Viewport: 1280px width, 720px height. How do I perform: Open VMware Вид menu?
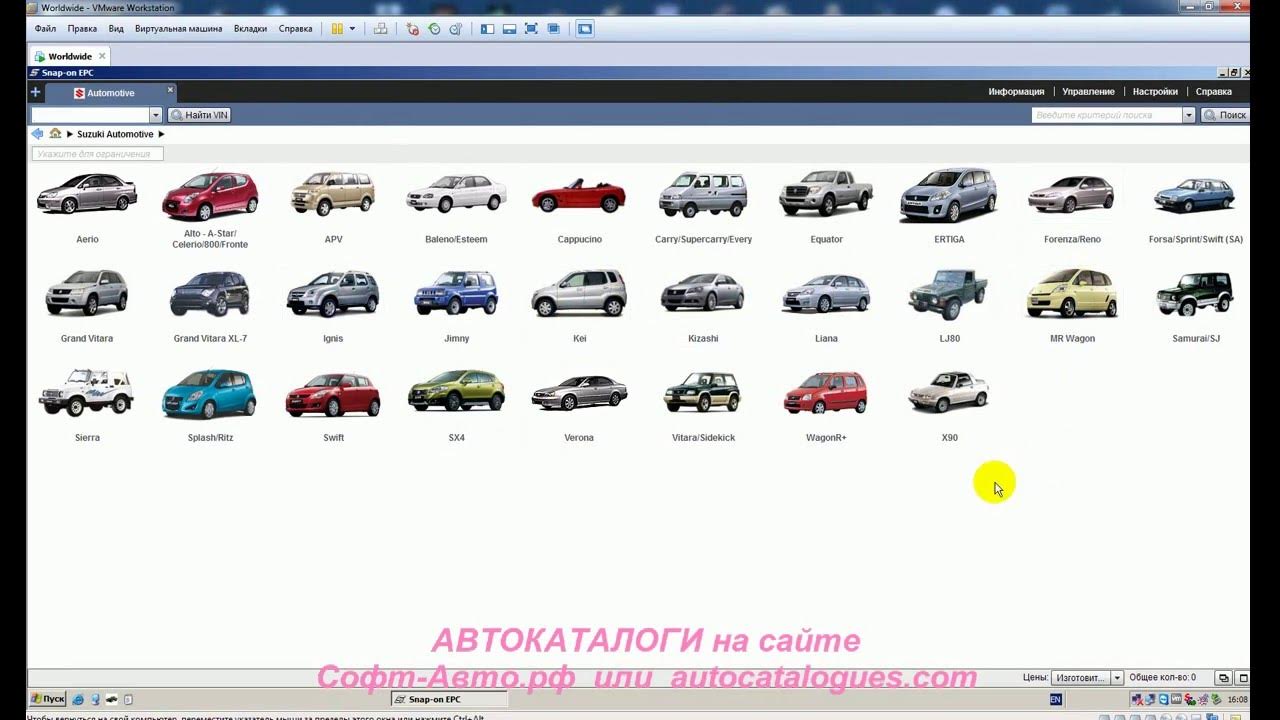pyautogui.click(x=116, y=29)
